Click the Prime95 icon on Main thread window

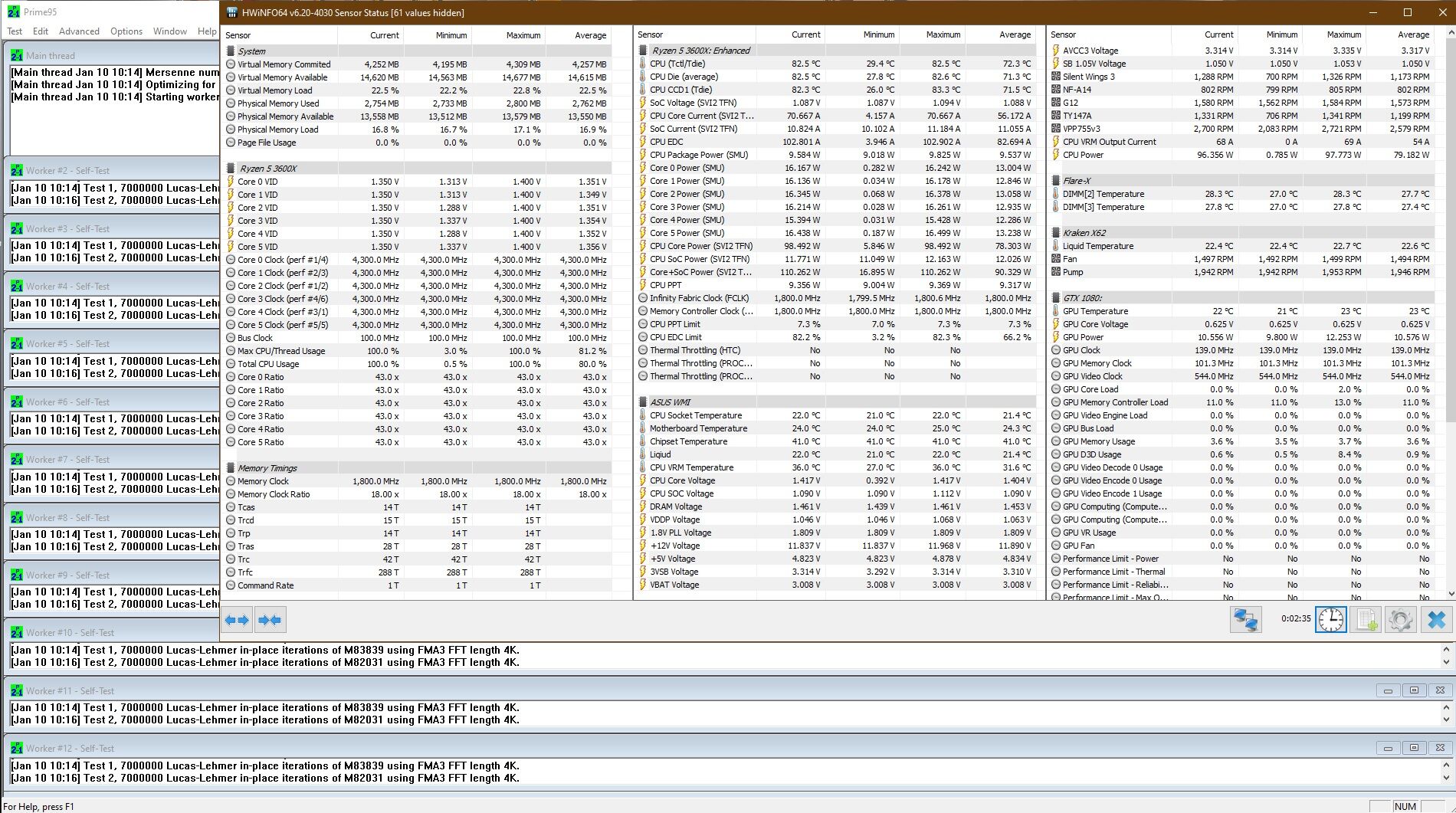[x=16, y=55]
